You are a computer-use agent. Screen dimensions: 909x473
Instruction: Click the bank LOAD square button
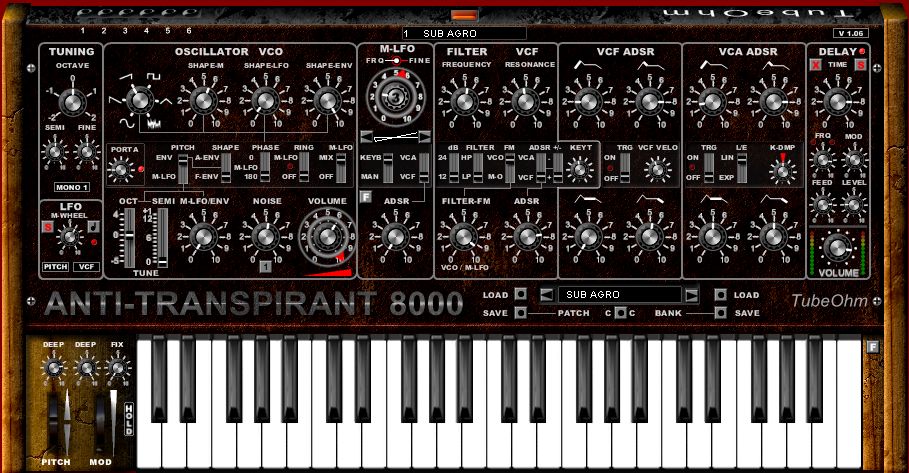(x=720, y=294)
